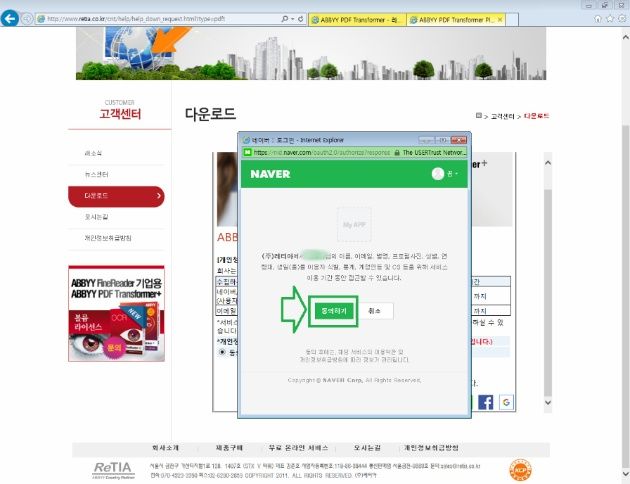This screenshot has width=630, height=484.
Task: Click the inner panel scroll up arrow
Action: pyautogui.click(x=548, y=163)
